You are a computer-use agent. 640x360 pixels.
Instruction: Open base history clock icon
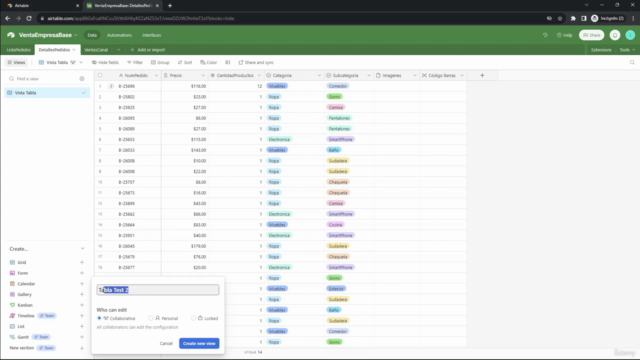click(545, 35)
